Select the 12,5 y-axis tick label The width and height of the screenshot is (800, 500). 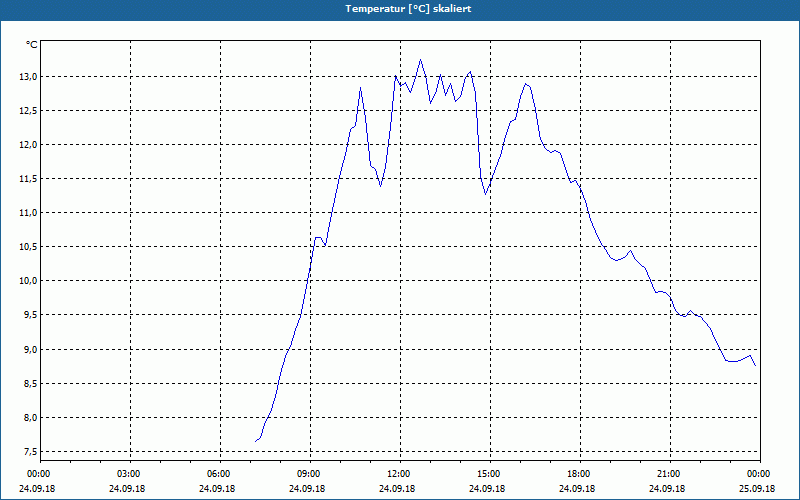[28, 111]
